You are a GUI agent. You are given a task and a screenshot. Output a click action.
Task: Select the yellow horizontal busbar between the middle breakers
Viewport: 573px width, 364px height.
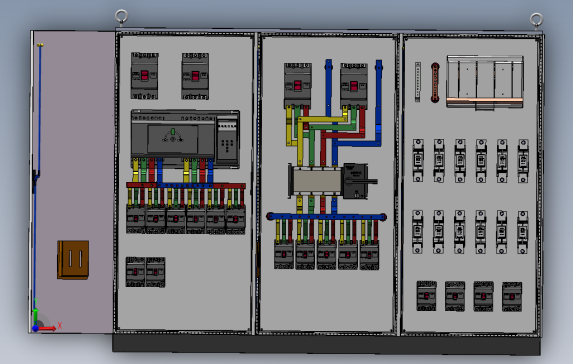322,119
